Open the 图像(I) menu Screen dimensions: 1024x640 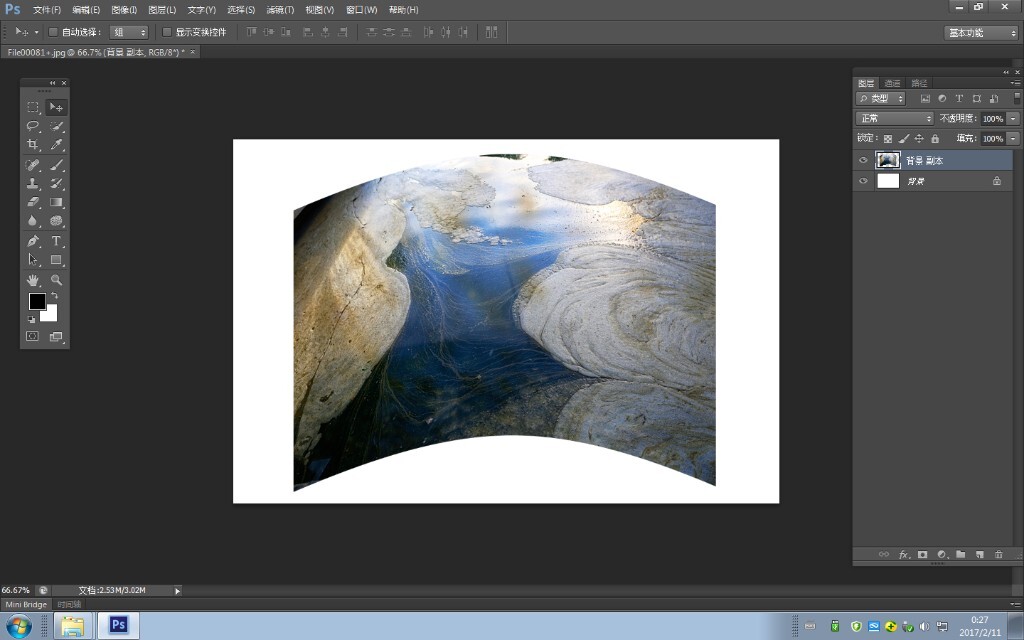[124, 10]
